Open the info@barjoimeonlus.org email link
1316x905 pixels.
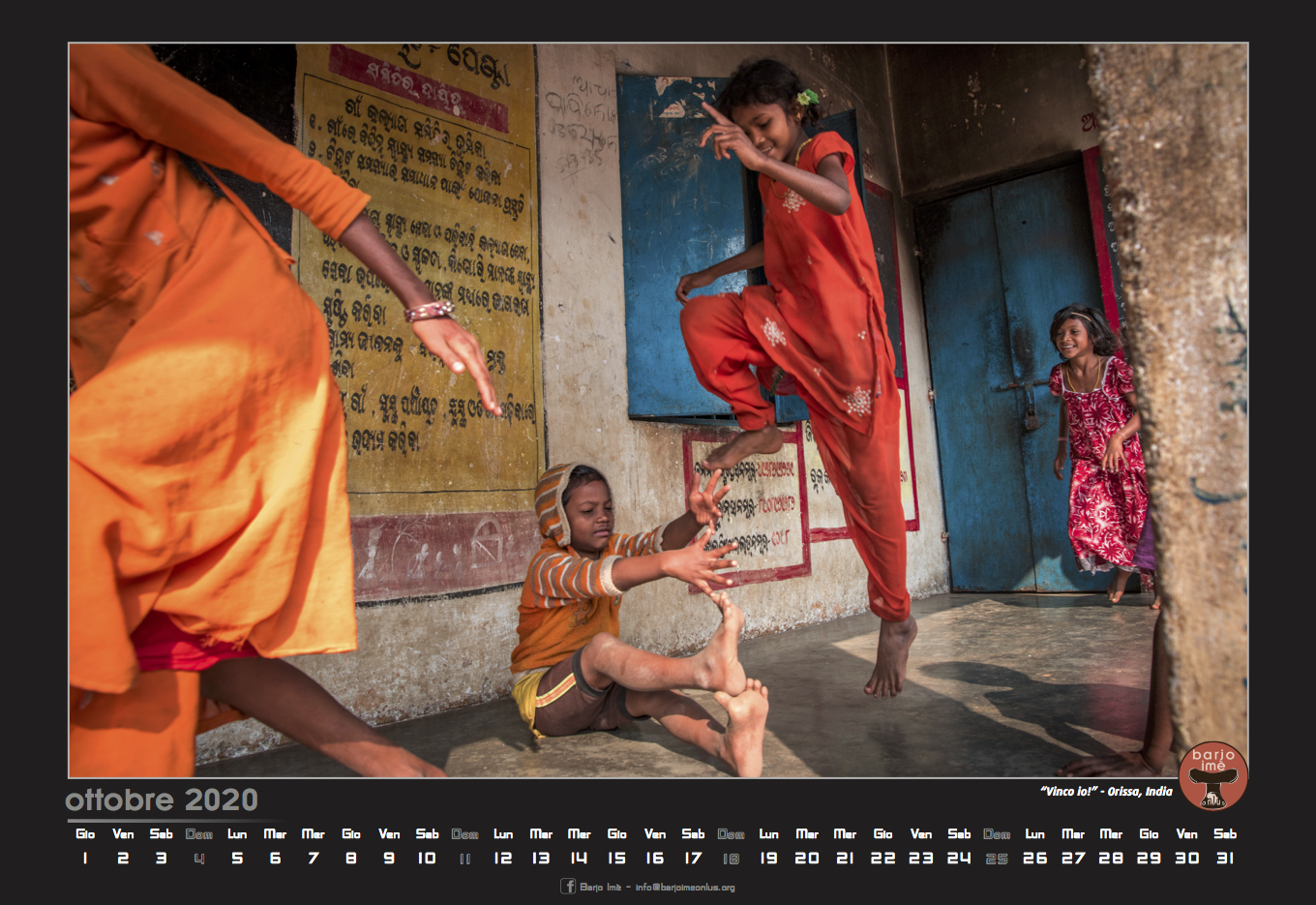[685, 887]
